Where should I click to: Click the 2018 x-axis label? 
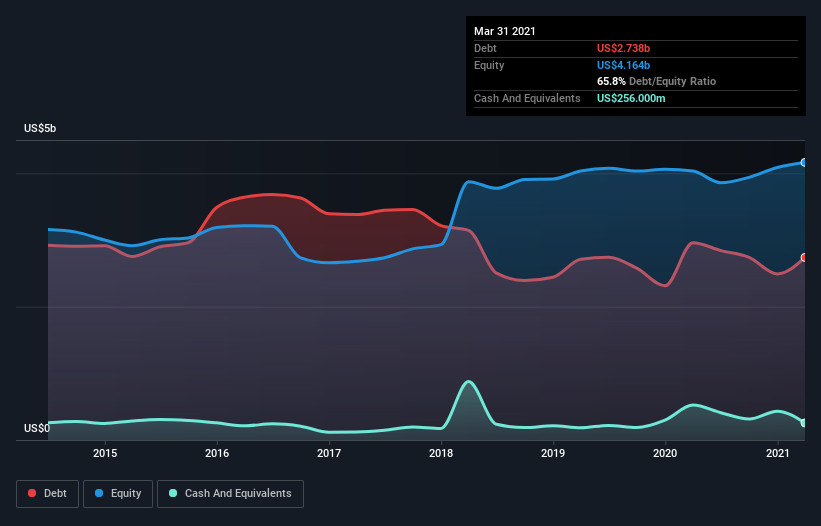441,453
